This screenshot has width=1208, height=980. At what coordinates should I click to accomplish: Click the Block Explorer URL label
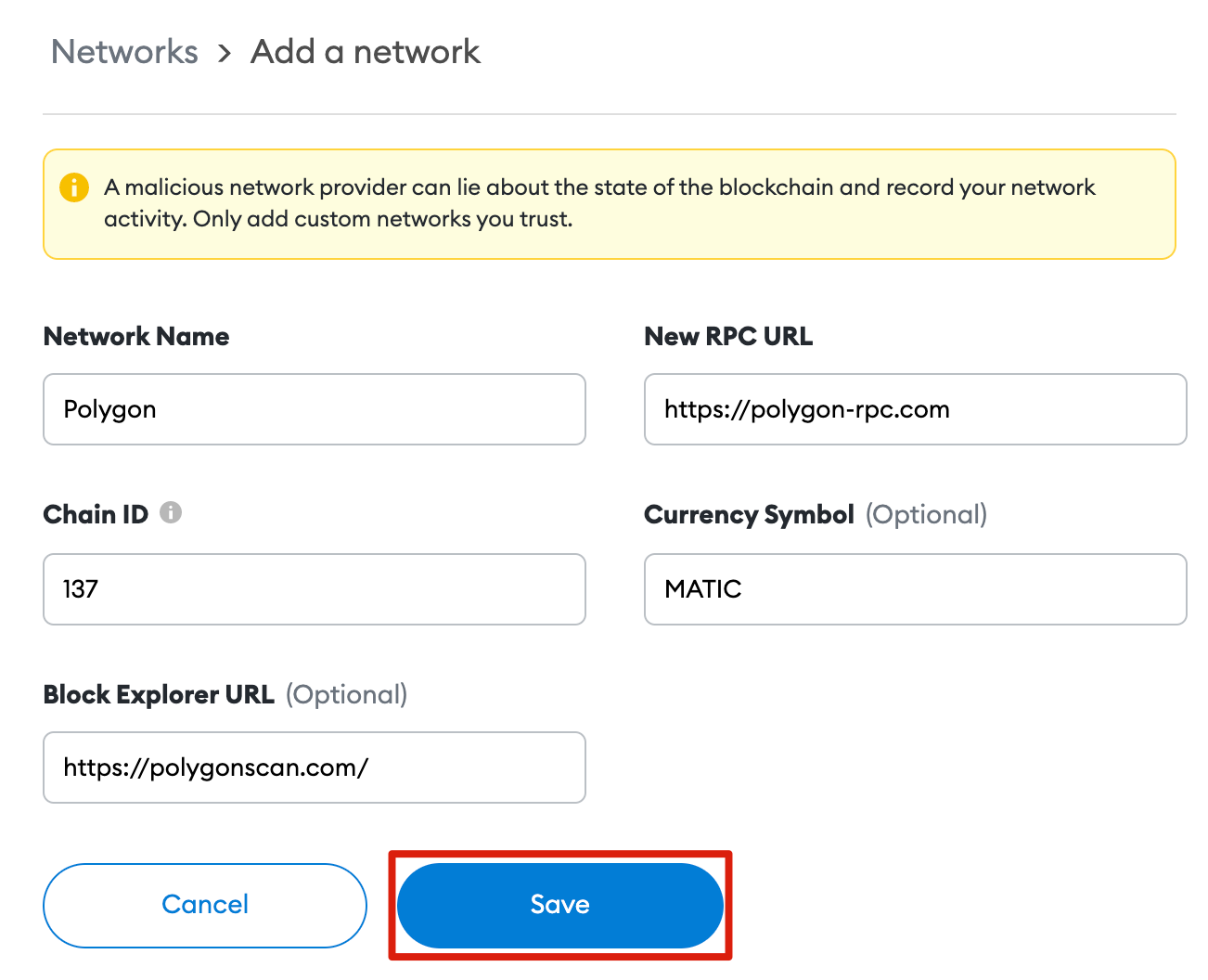159,694
